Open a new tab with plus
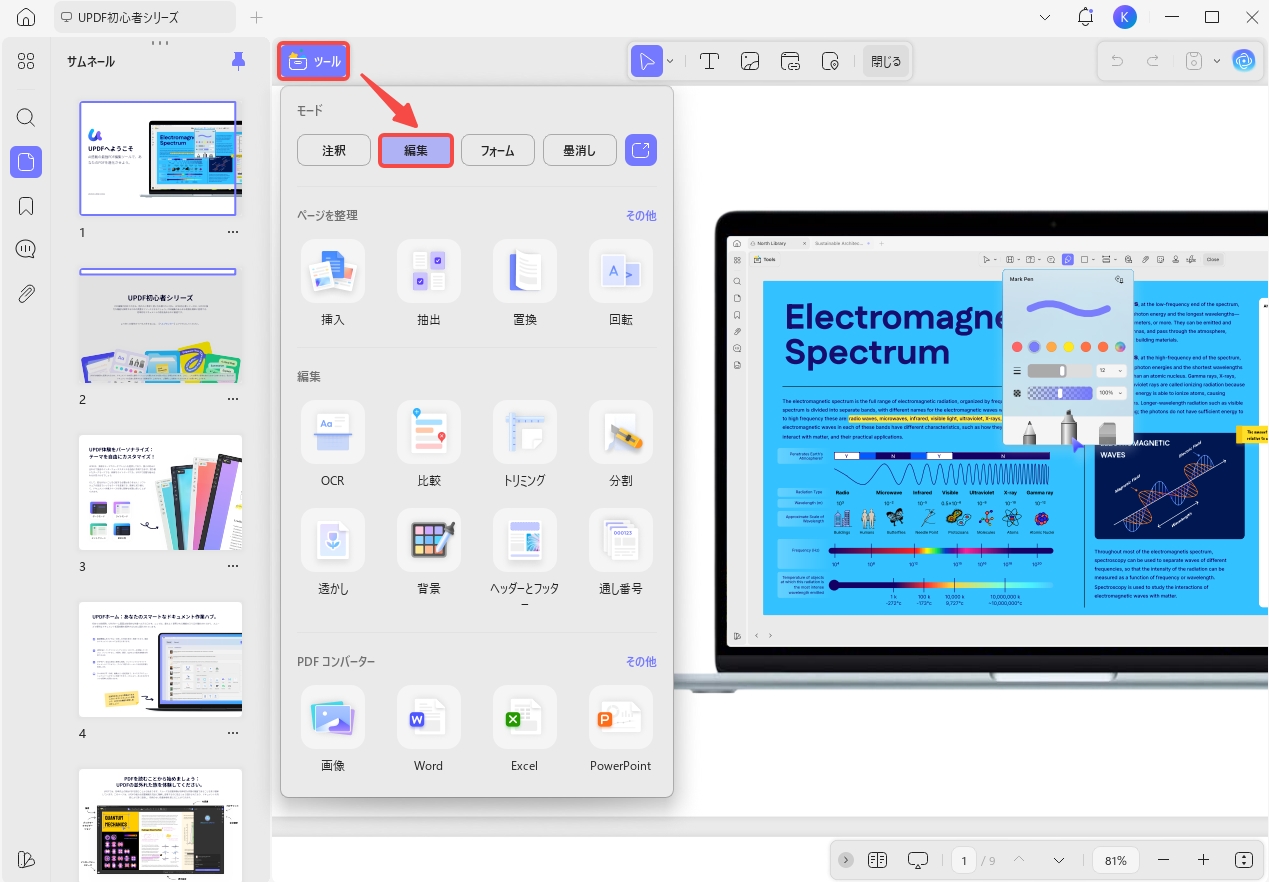This screenshot has width=1269, height=882. pos(256,17)
